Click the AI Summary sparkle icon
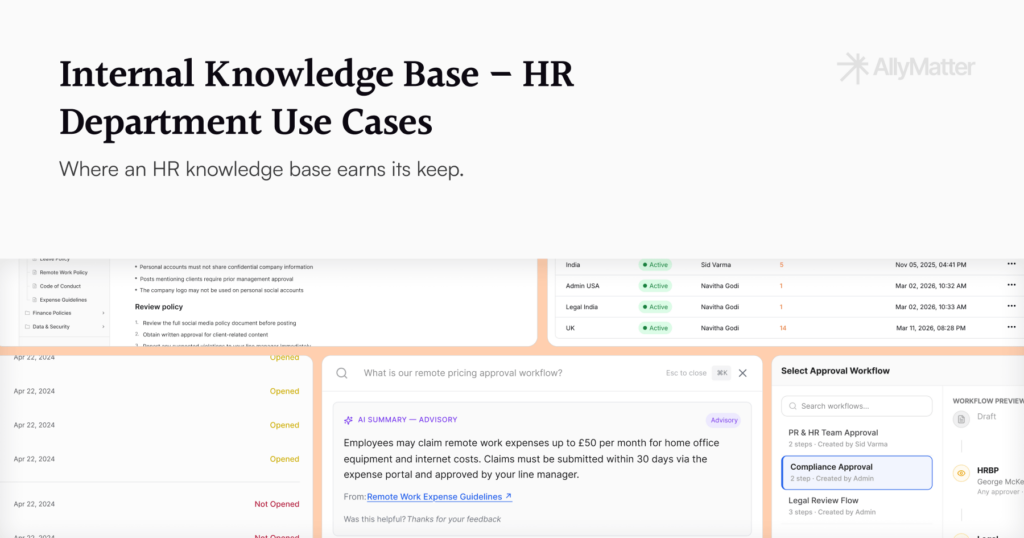Viewport: 1024px width, 538px height. (348, 420)
